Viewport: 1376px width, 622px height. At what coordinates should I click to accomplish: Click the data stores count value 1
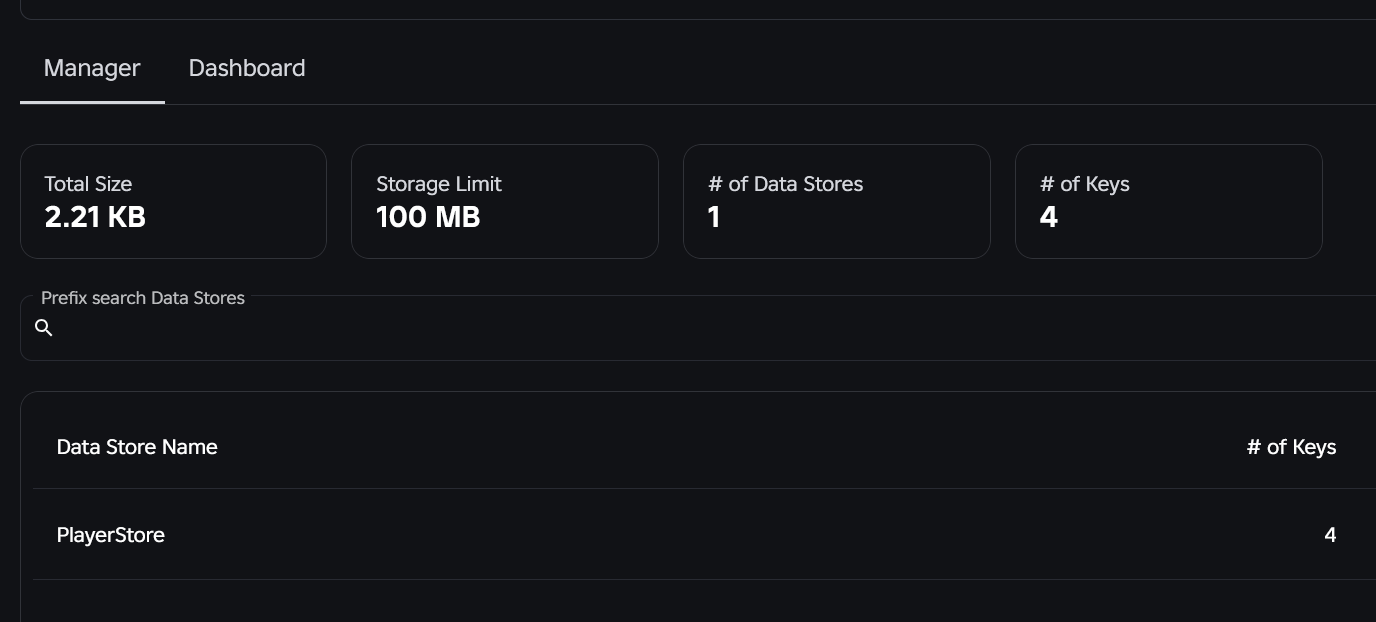coord(714,217)
